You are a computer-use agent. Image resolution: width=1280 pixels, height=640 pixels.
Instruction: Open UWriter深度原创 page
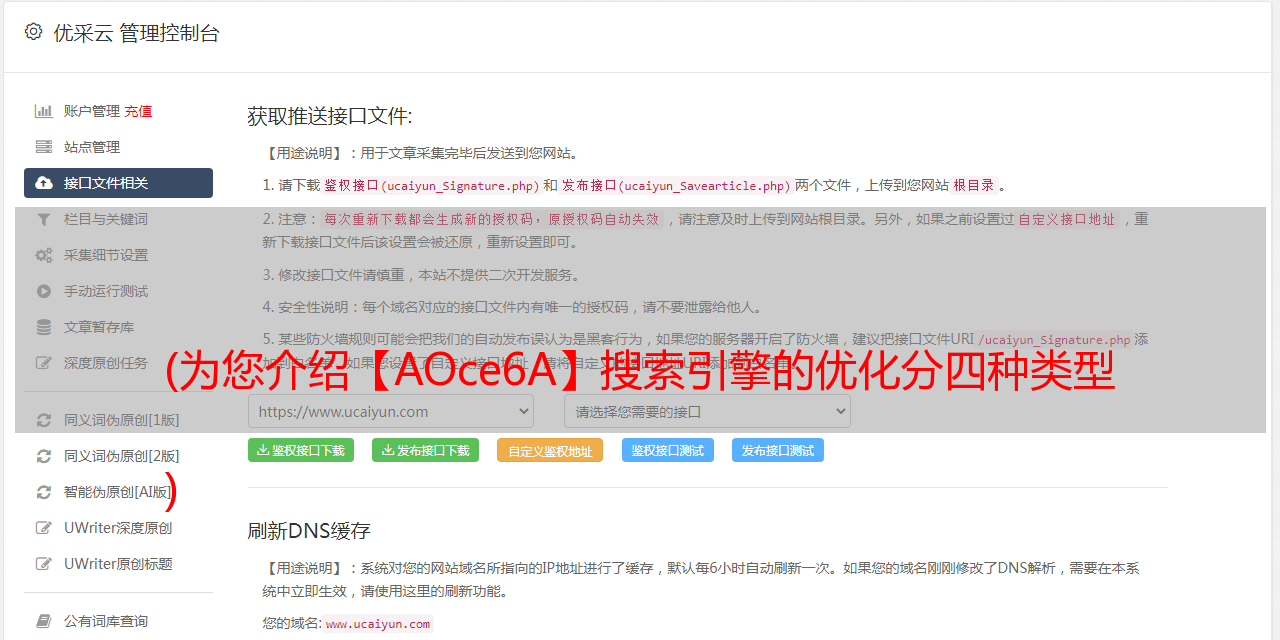click(118, 528)
